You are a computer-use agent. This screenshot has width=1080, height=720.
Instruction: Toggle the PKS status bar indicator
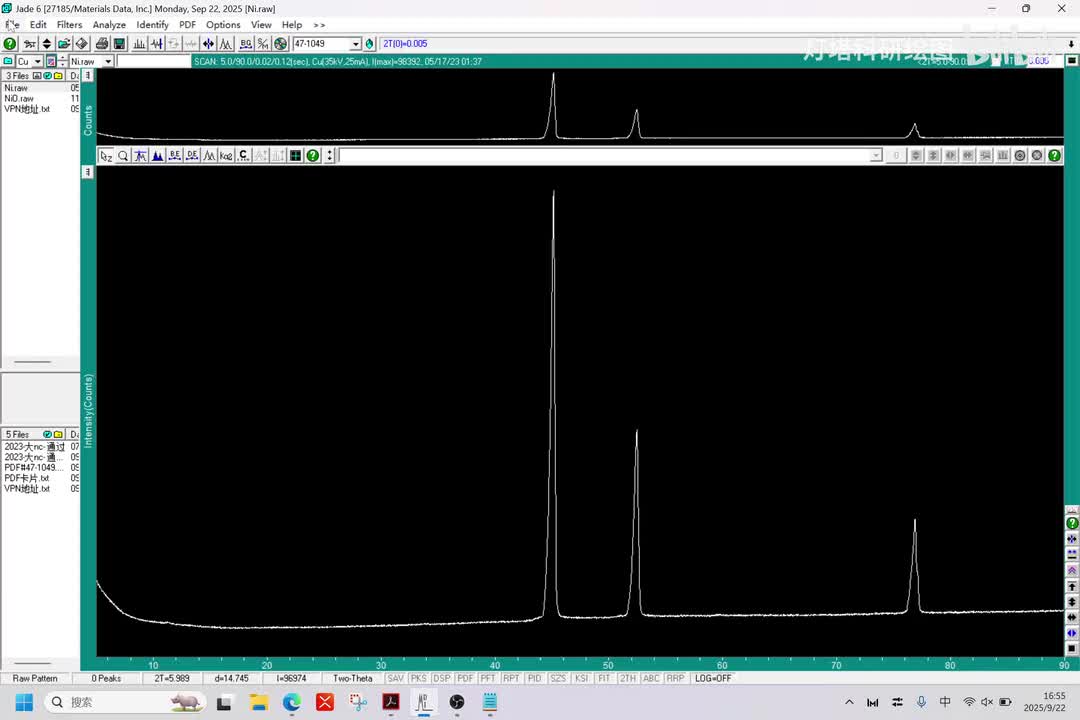point(419,679)
